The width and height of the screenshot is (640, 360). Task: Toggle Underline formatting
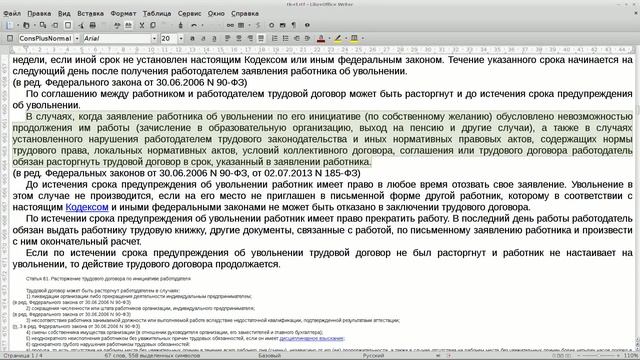[214, 38]
